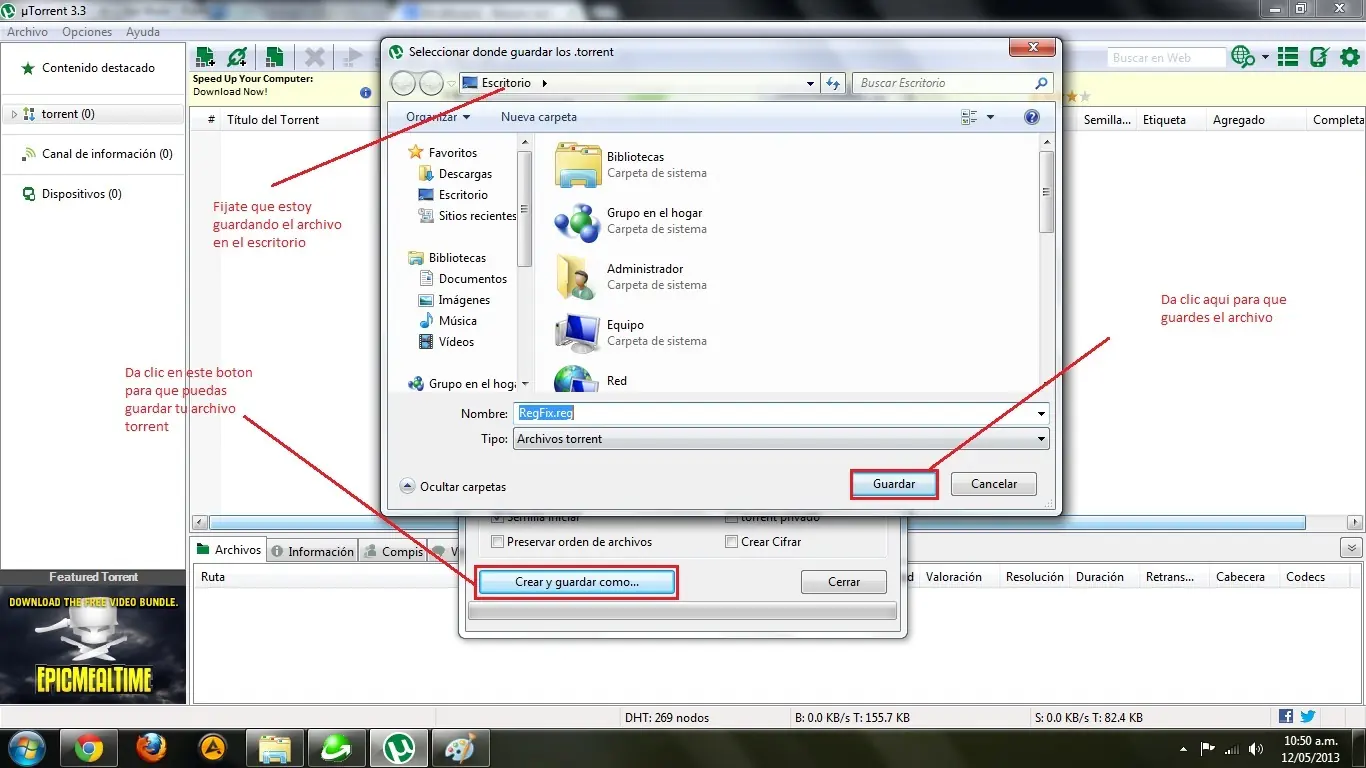This screenshot has width=1366, height=768.
Task: Switch to the Información tab
Action: (x=313, y=551)
